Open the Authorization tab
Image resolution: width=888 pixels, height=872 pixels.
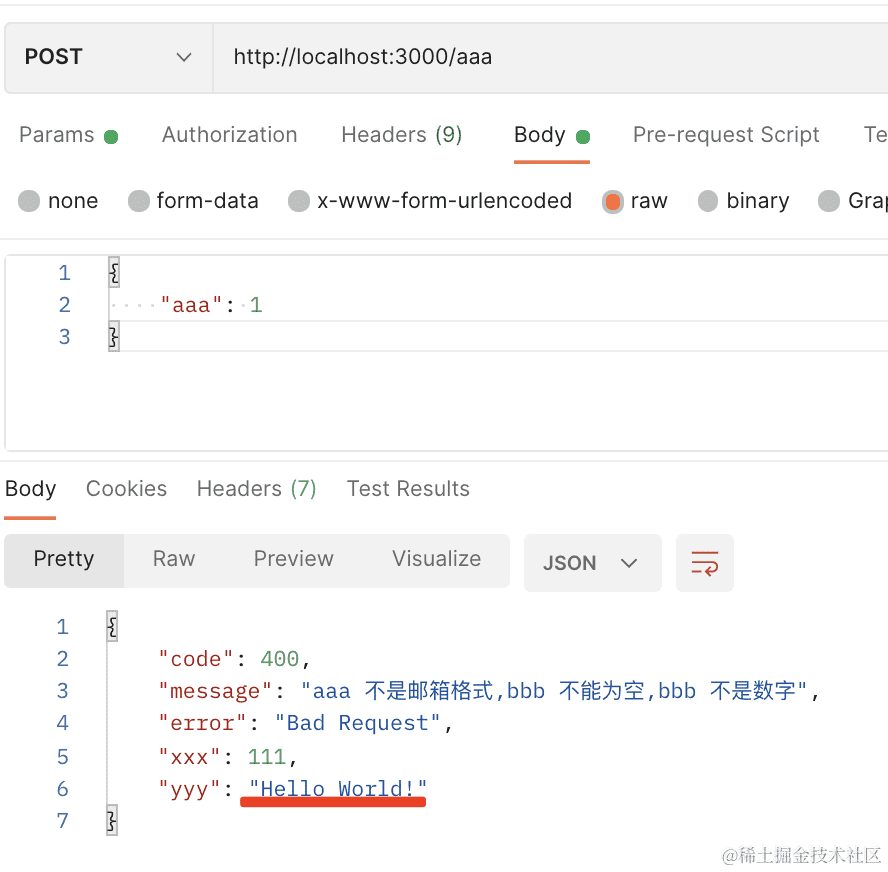click(x=229, y=135)
